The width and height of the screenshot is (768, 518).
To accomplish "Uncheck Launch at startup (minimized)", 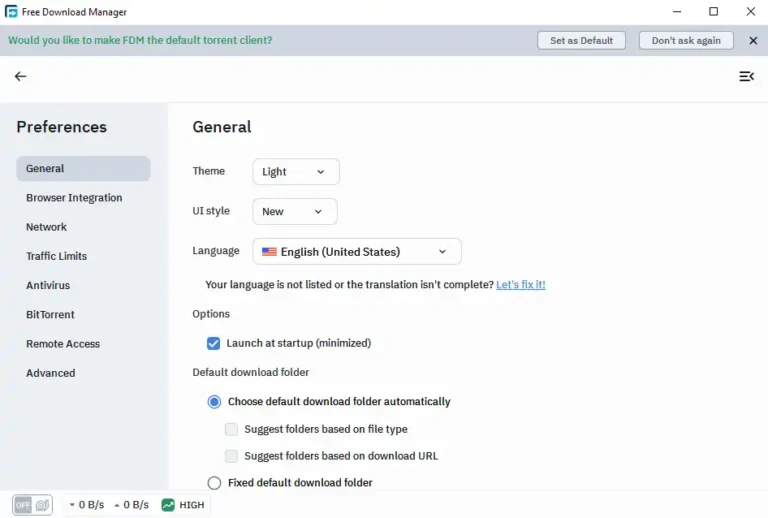I will coord(213,343).
